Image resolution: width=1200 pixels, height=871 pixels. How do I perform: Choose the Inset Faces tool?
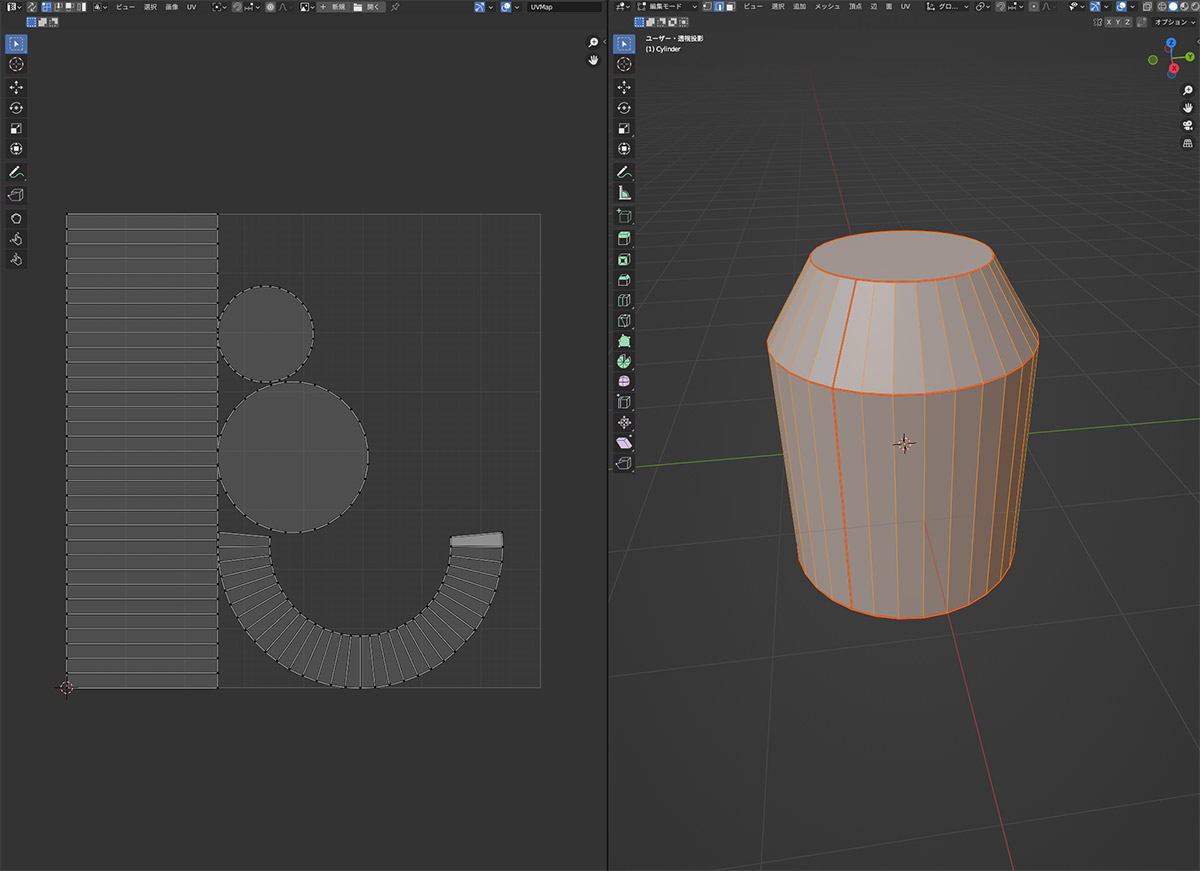(625, 259)
